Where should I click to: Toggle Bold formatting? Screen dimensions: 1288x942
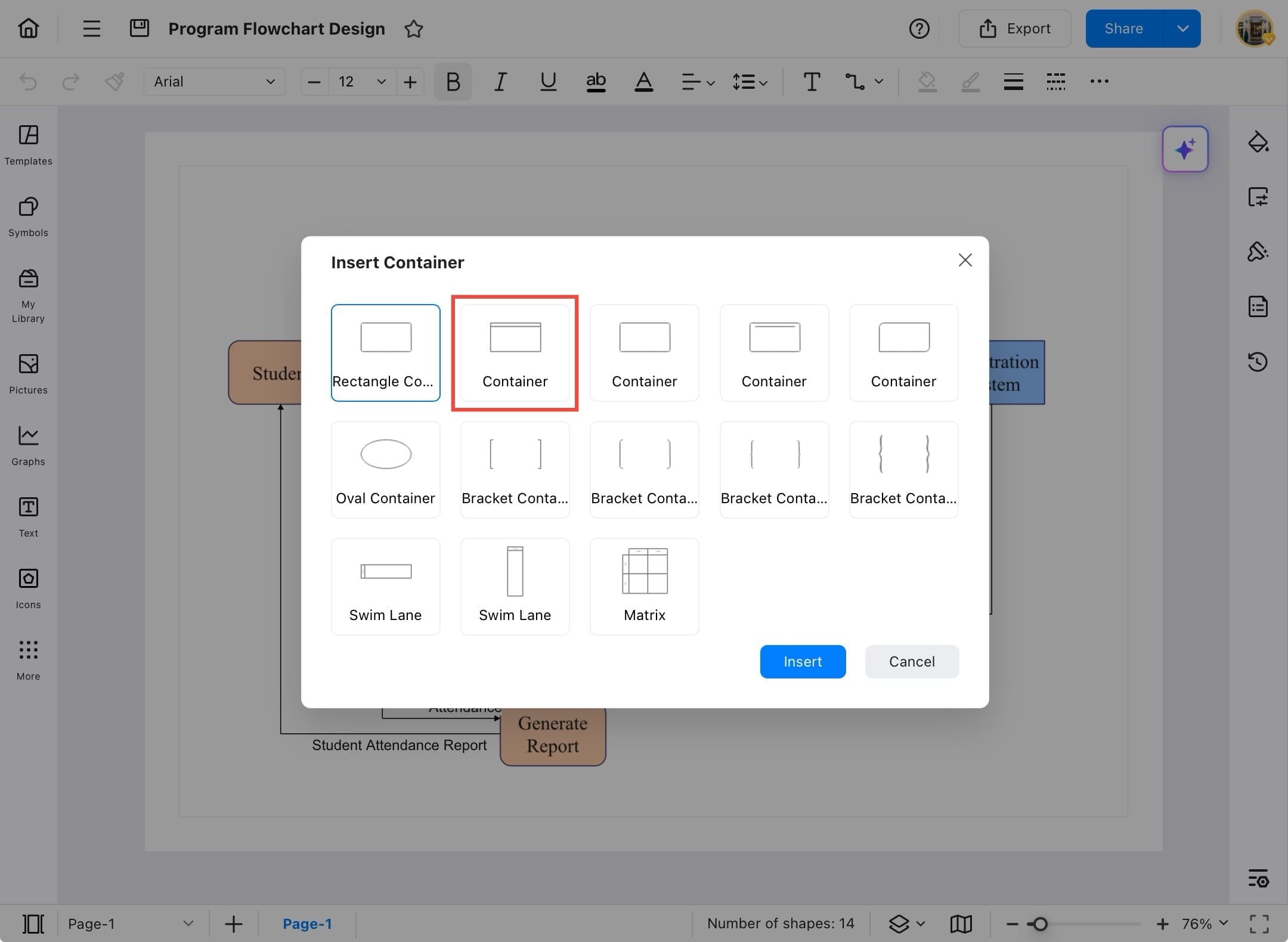(453, 82)
